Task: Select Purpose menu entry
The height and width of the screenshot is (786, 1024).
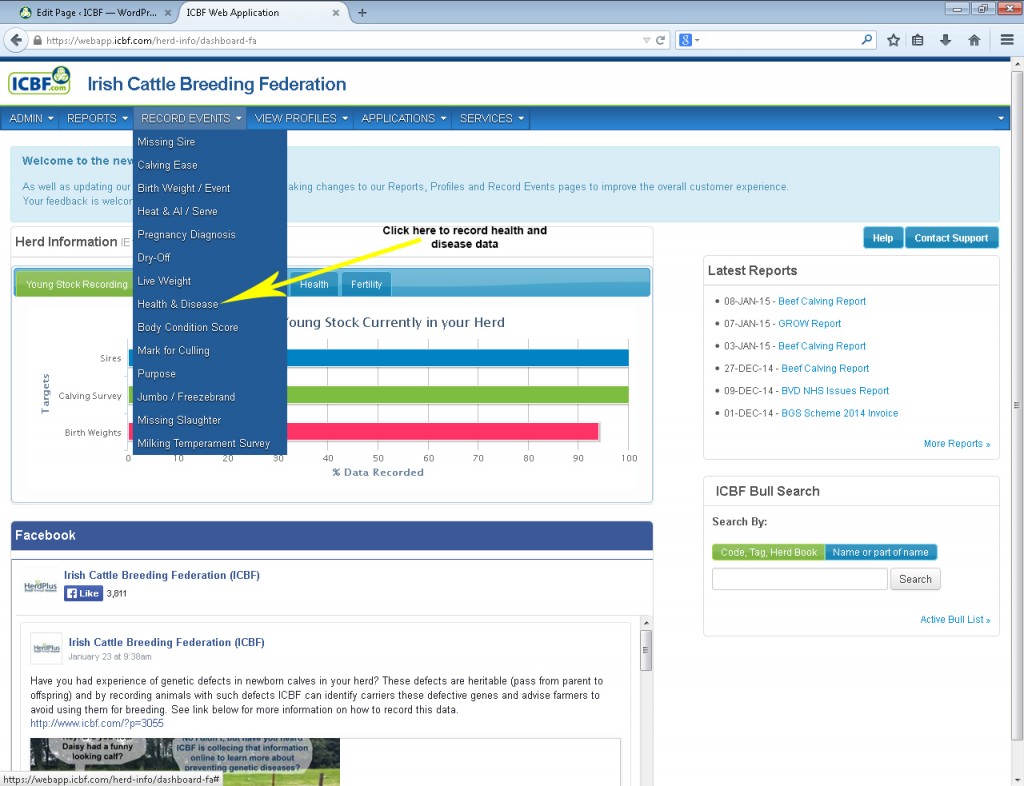Action: coord(210,373)
